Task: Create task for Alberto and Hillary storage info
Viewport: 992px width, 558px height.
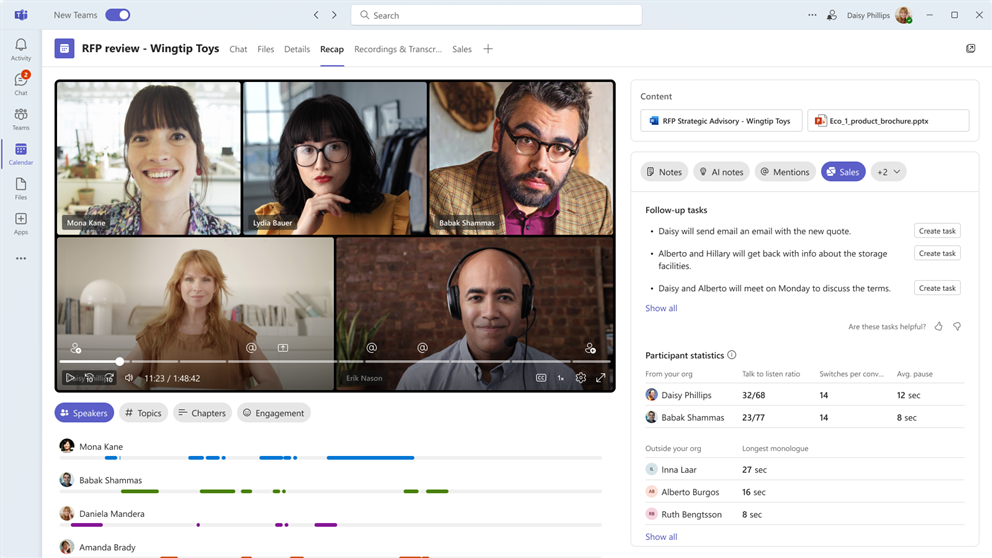Action: (937, 253)
